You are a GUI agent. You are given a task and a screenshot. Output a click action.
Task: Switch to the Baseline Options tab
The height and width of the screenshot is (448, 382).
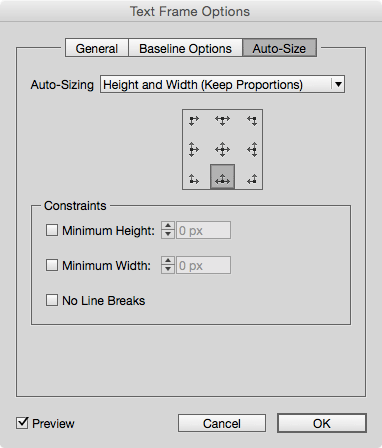[x=185, y=48]
